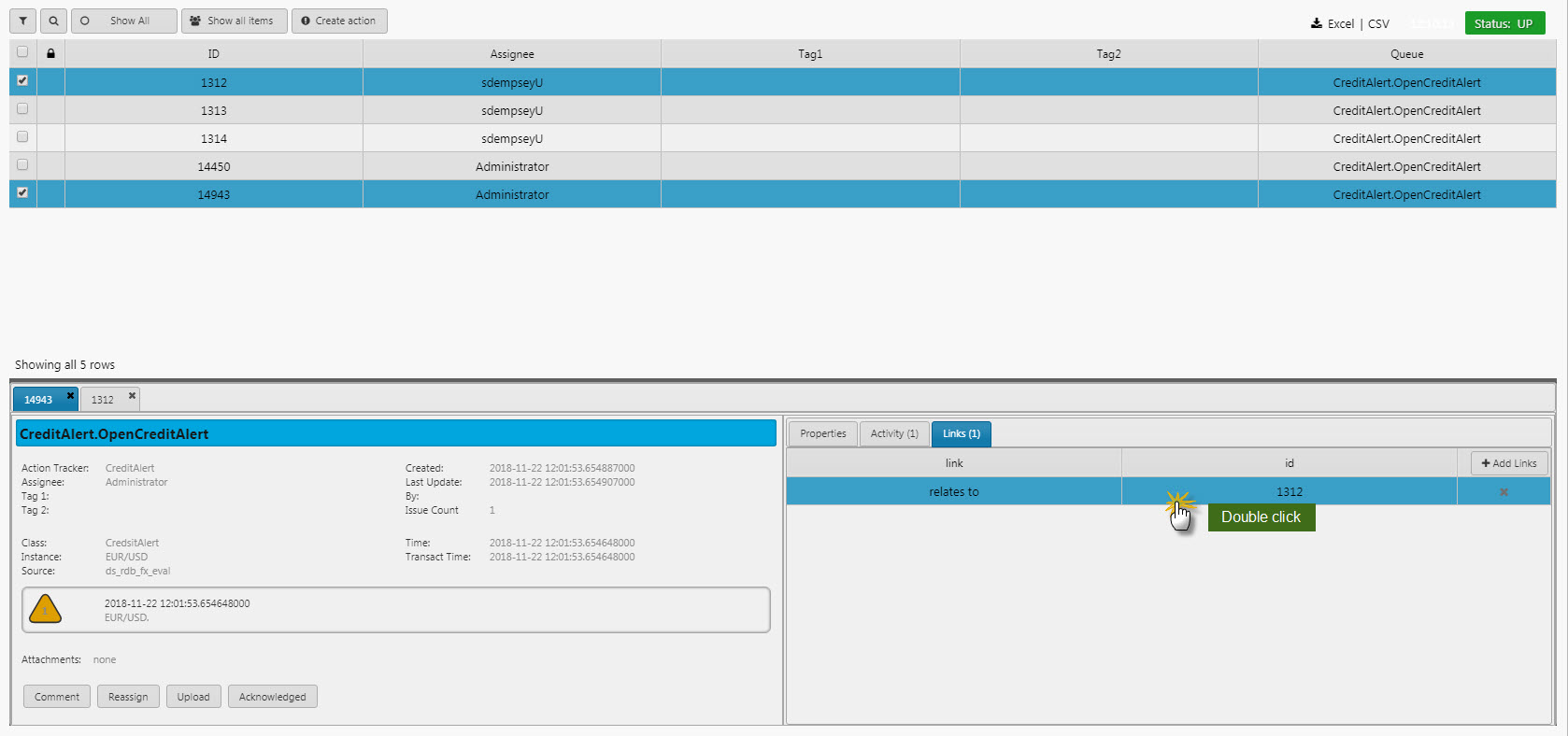Click the yellow warning triangle icon
Image resolution: width=1568 pixels, height=736 pixels.
coord(45,609)
